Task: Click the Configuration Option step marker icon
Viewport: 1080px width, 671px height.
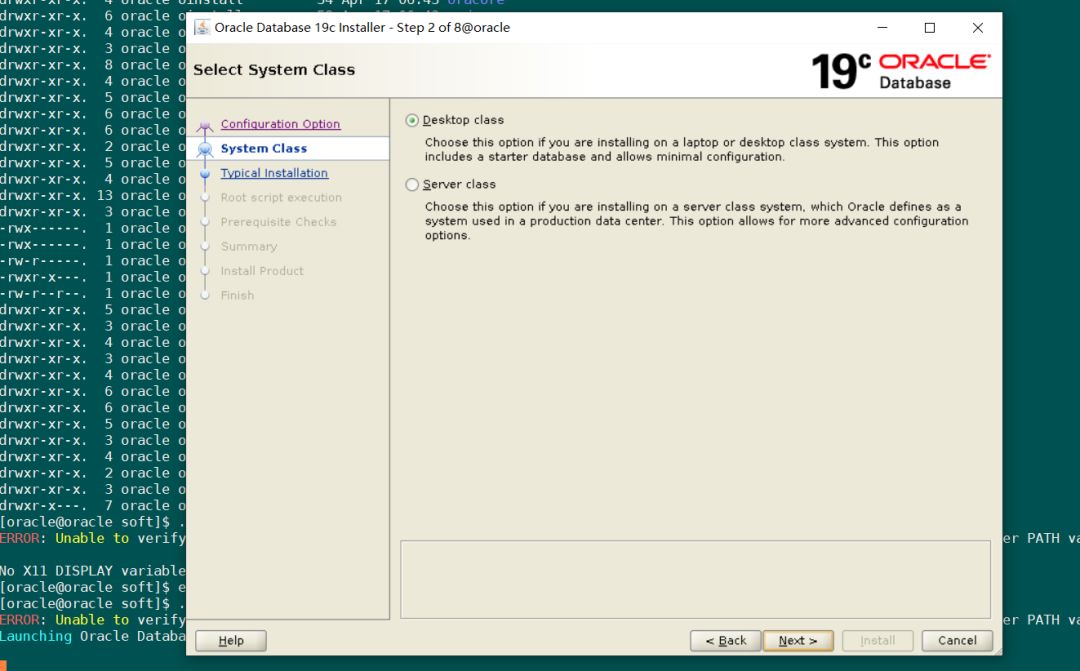Action: pos(205,125)
